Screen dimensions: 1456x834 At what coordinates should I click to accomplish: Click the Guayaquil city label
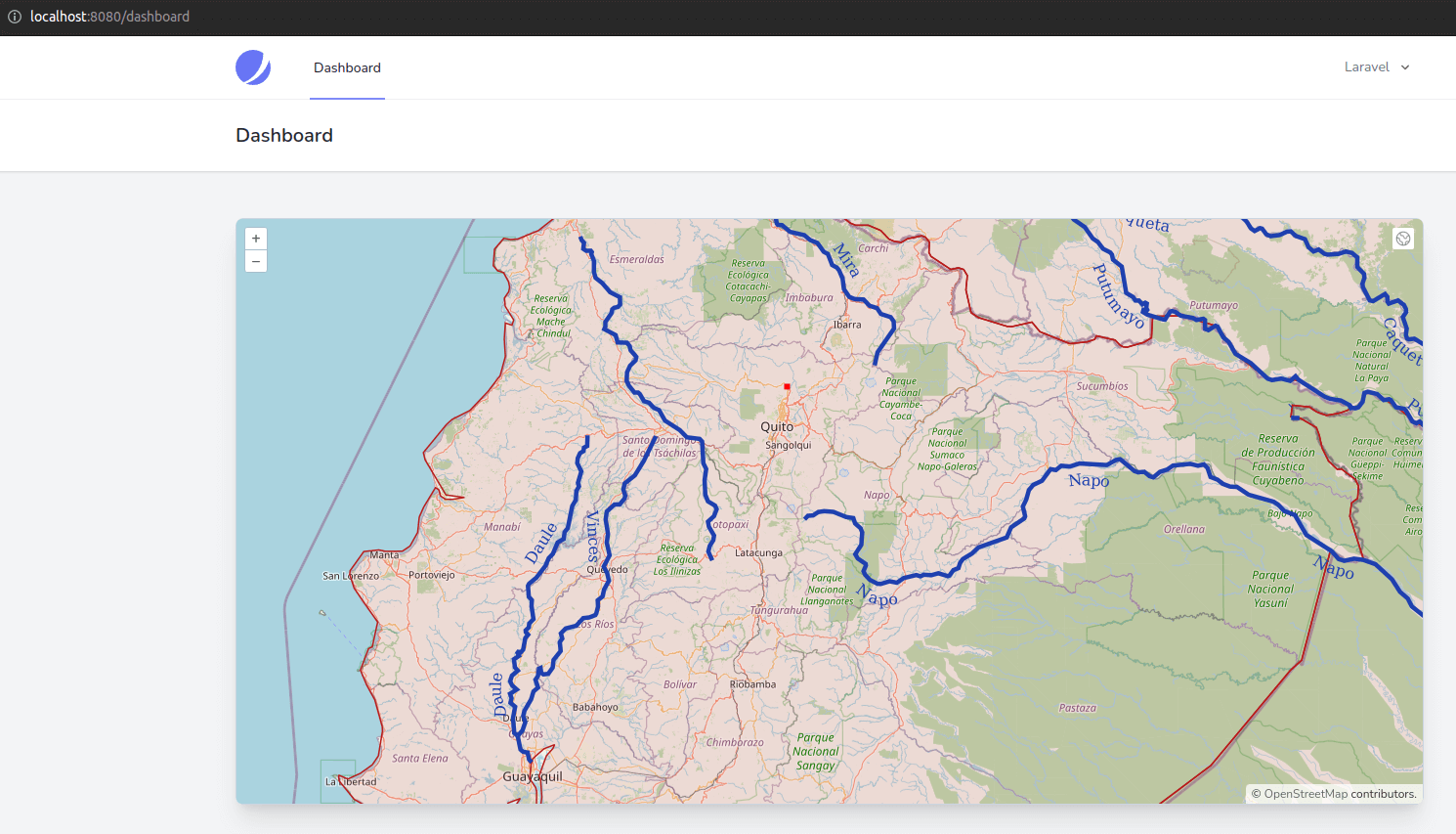pos(533,776)
